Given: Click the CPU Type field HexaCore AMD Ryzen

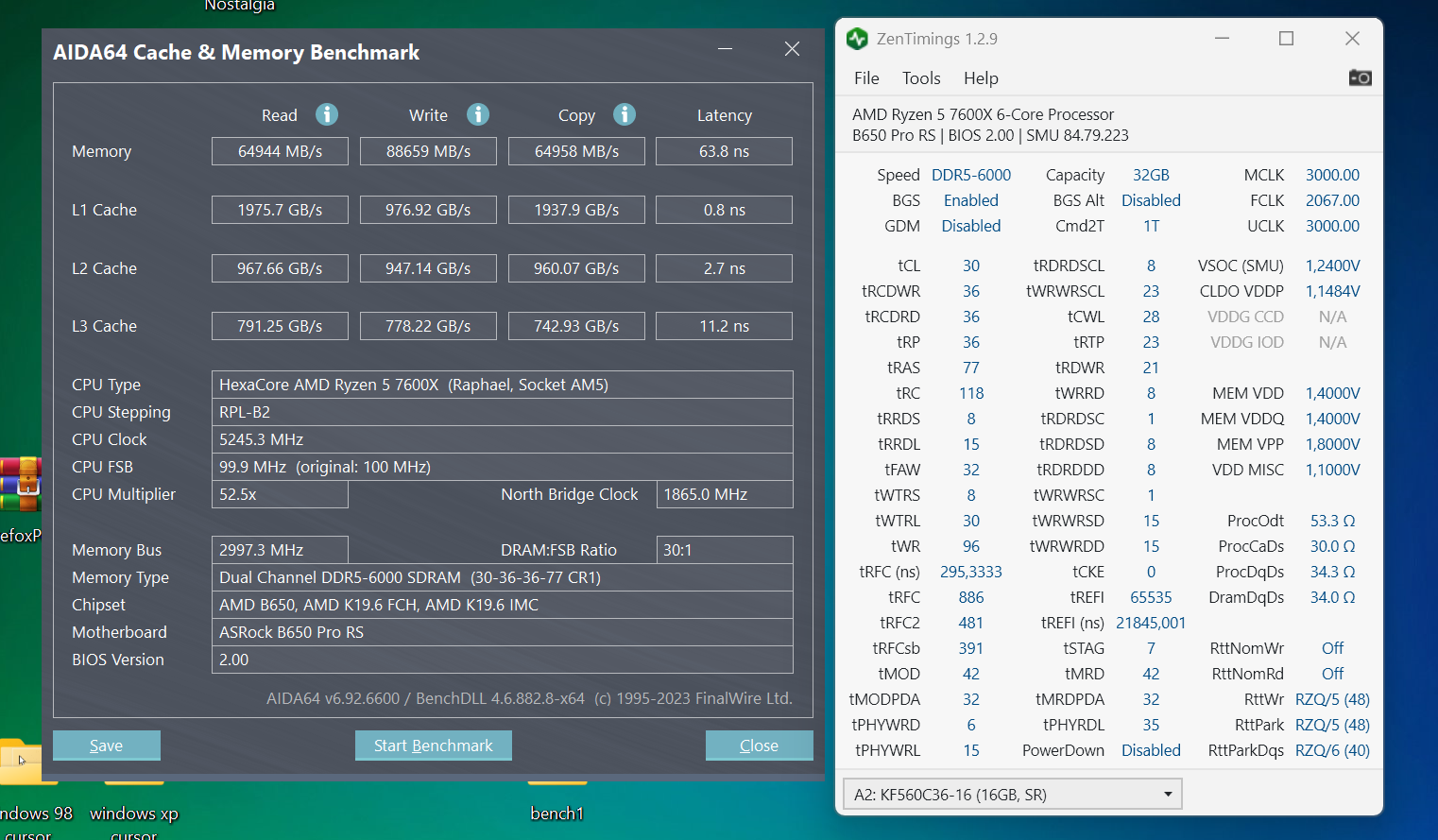Looking at the screenshot, I should click(x=502, y=385).
